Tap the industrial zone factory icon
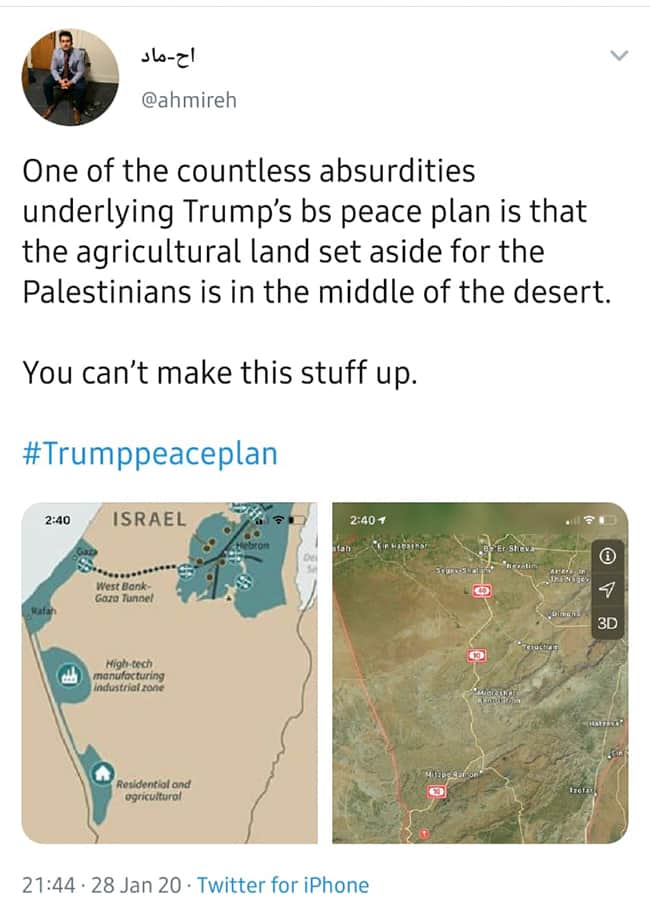Image resolution: width=650 pixels, height=917 pixels. pyautogui.click(x=71, y=675)
